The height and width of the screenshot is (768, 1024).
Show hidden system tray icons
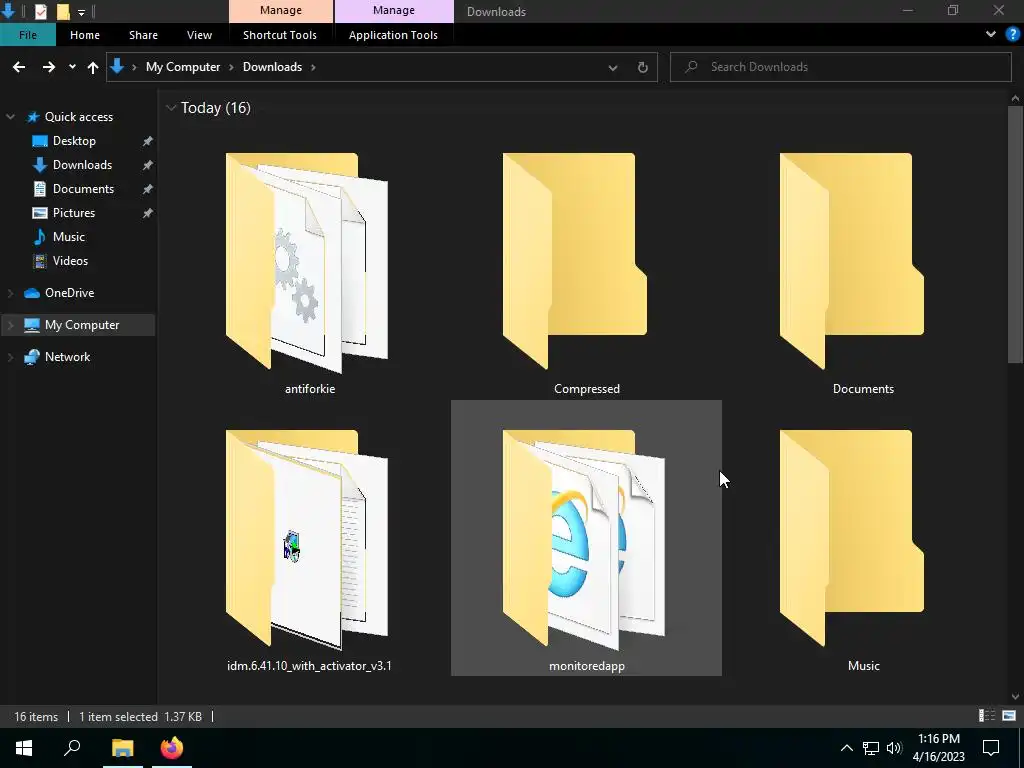coord(846,748)
